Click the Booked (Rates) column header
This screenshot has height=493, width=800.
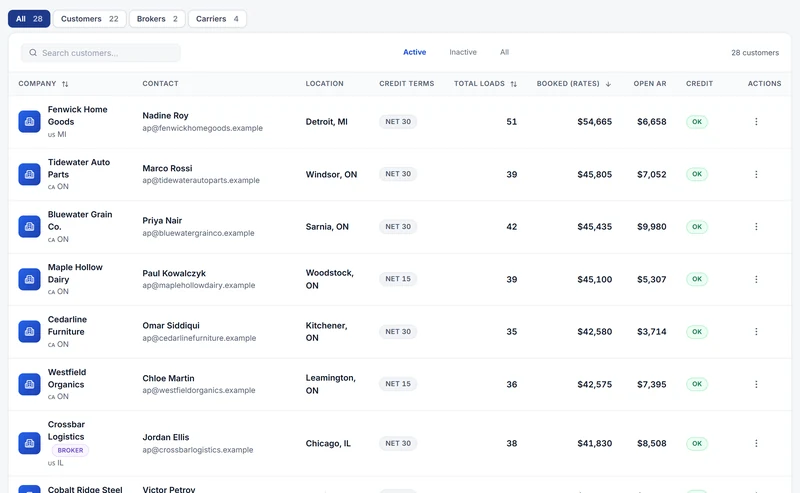click(568, 84)
